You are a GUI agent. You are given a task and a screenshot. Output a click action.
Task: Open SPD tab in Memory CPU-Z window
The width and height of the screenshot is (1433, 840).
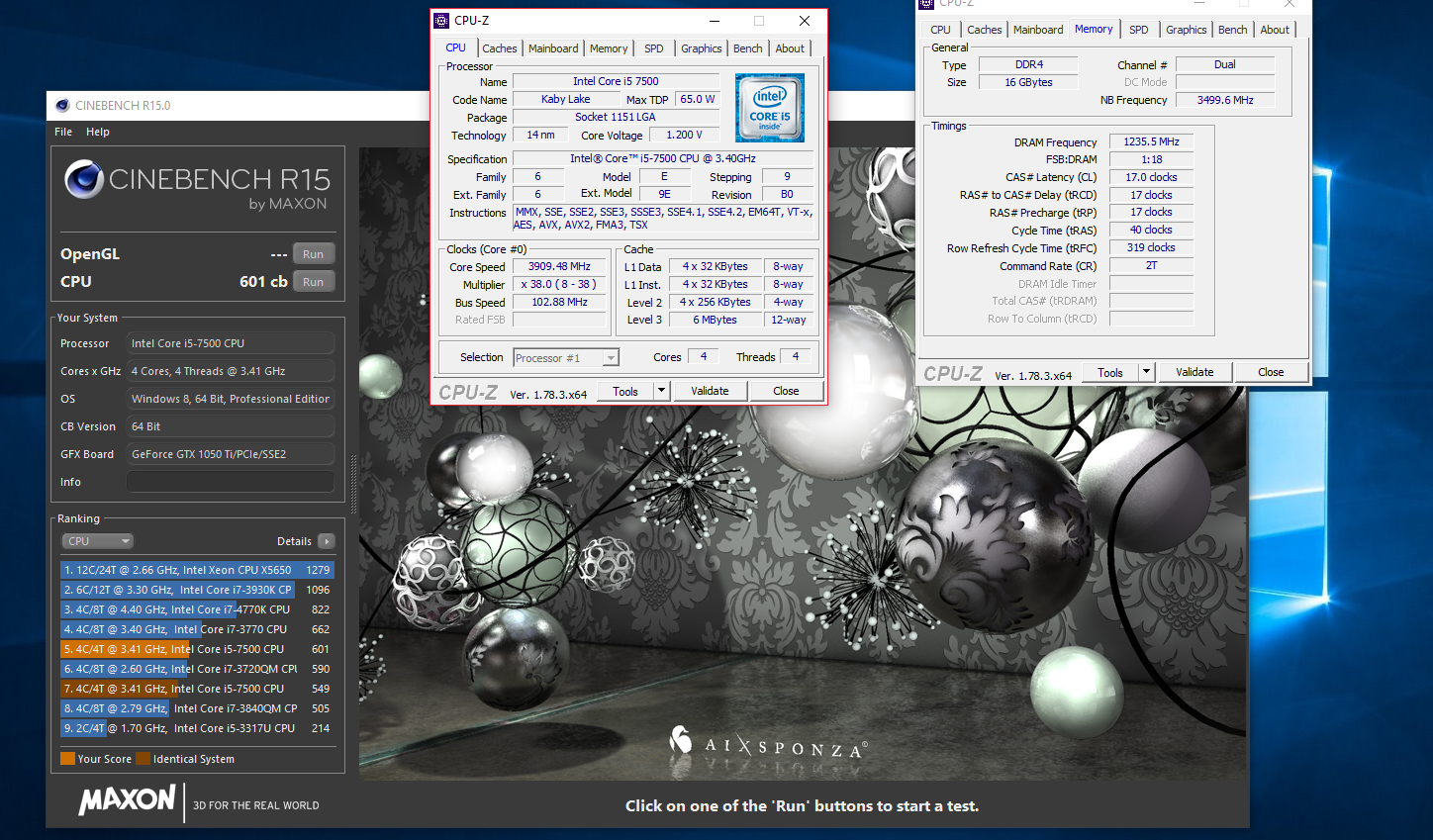pyautogui.click(x=1139, y=30)
